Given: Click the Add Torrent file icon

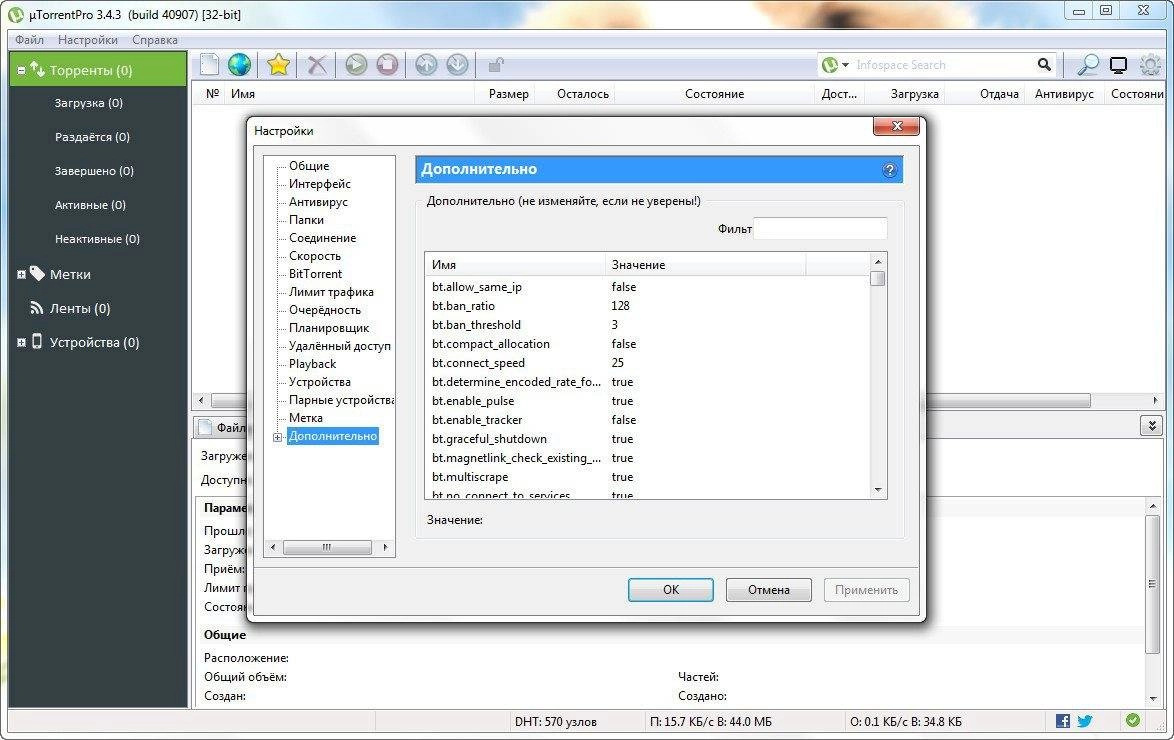Looking at the screenshot, I should (x=210, y=65).
